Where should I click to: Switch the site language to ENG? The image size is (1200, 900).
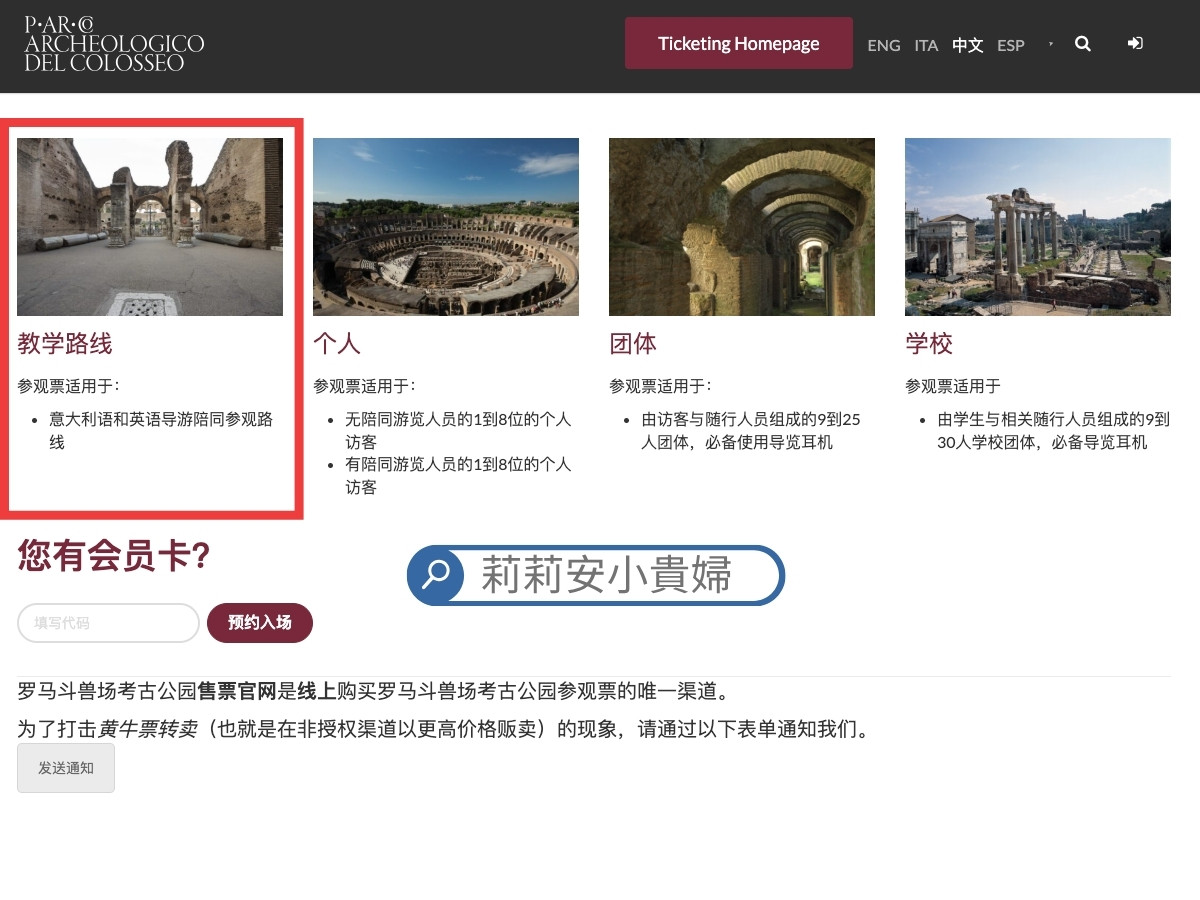tap(883, 45)
